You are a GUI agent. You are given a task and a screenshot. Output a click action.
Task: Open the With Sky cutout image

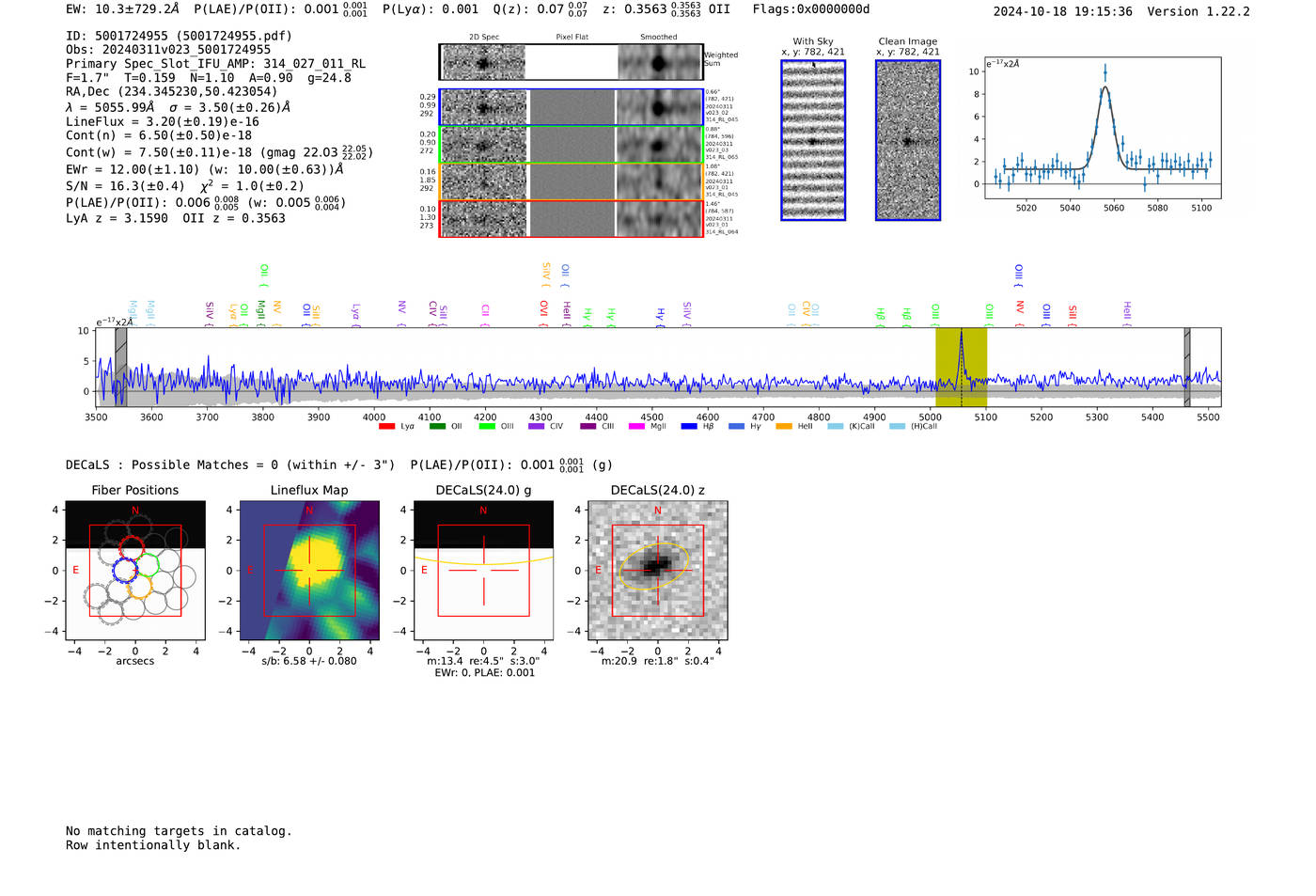pos(813,140)
